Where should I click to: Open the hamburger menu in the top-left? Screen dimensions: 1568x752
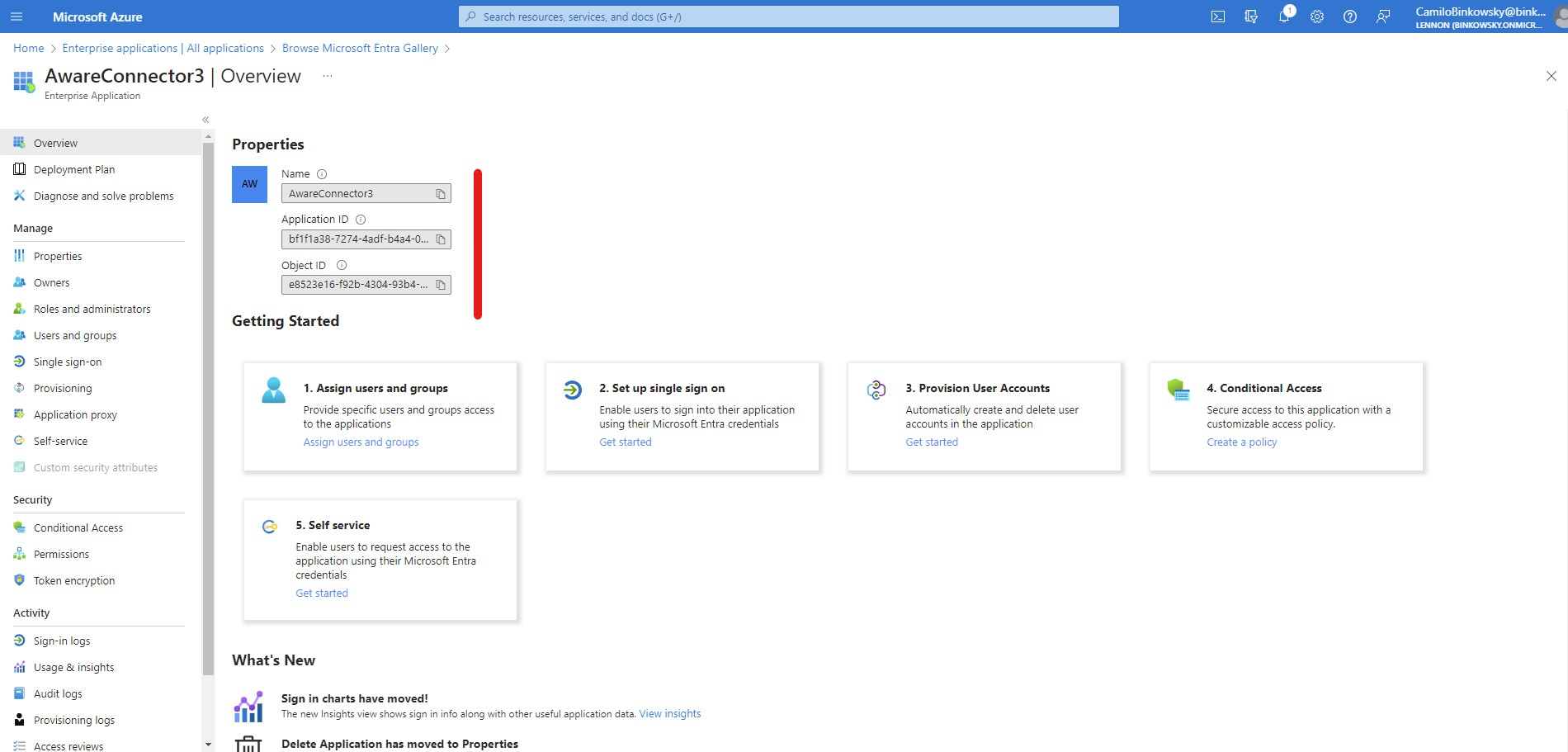(16, 17)
